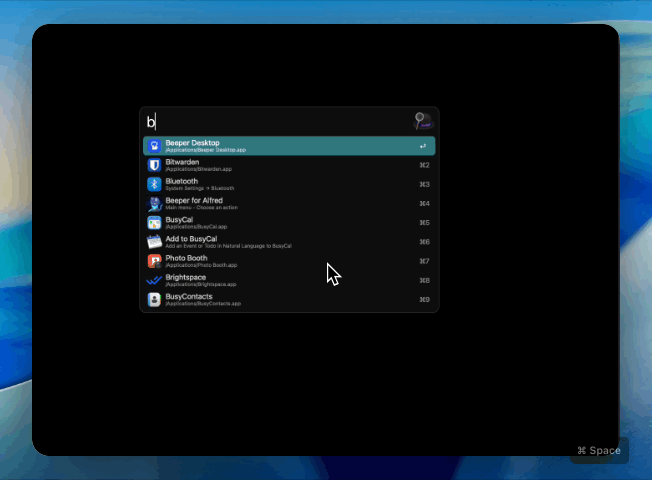Click the Add to BusyCal calendar icon
The image size is (652, 480).
[x=154, y=242]
